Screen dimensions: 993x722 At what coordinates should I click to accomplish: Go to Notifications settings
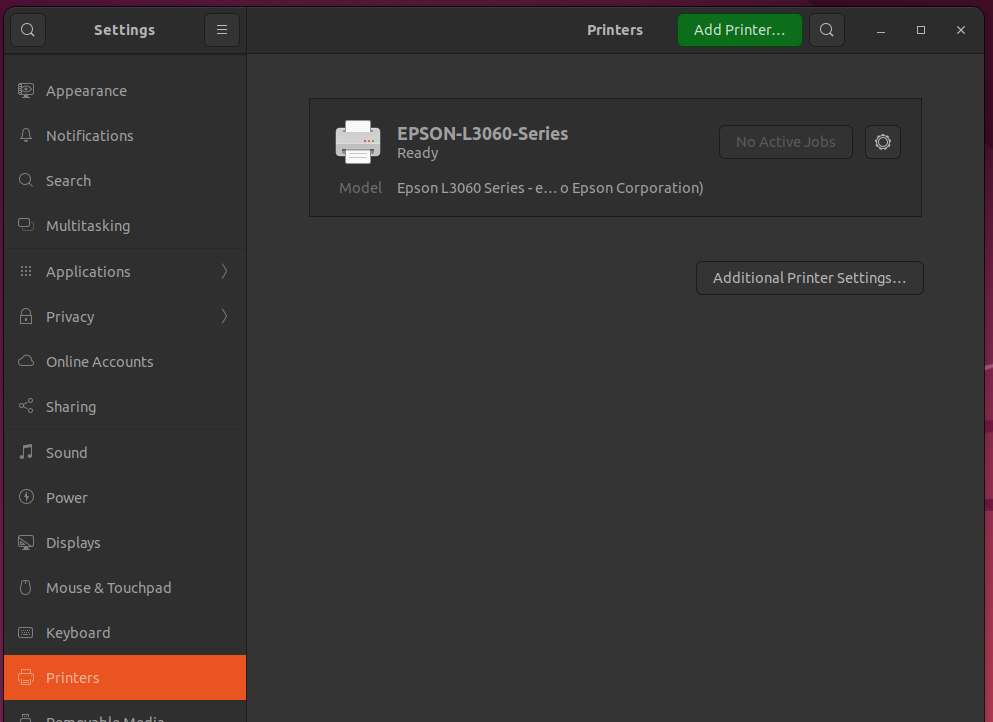pos(125,136)
